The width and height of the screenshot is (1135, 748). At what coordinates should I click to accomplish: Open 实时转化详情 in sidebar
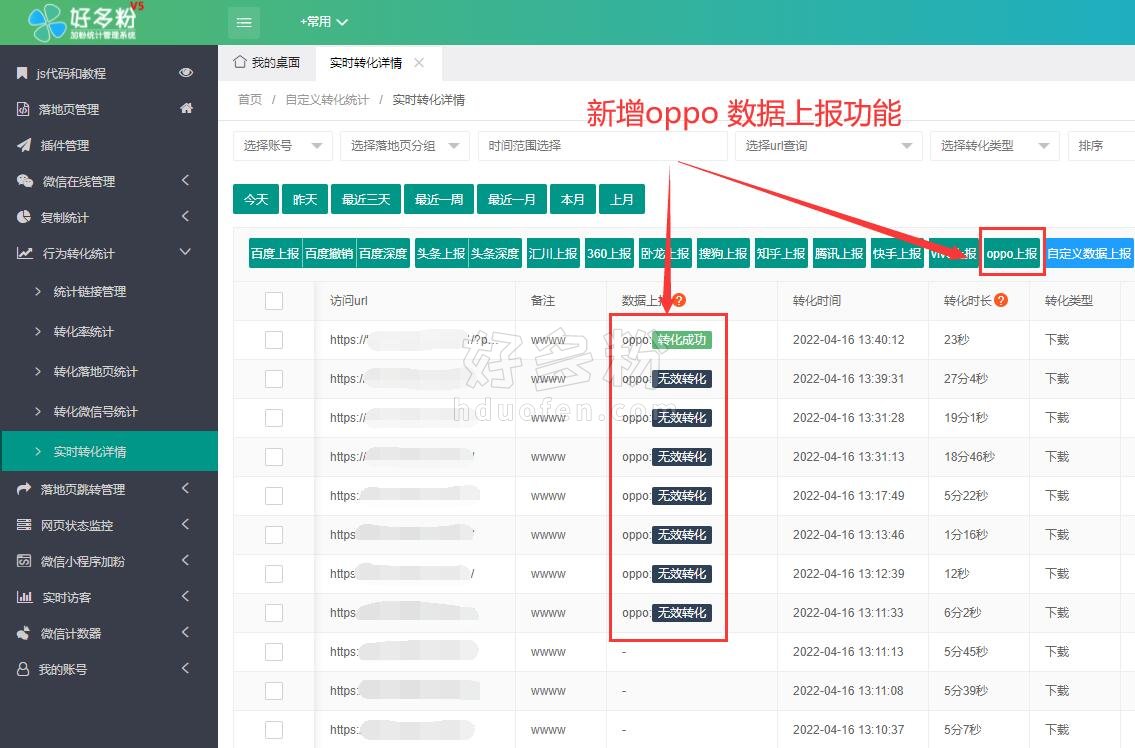(109, 451)
